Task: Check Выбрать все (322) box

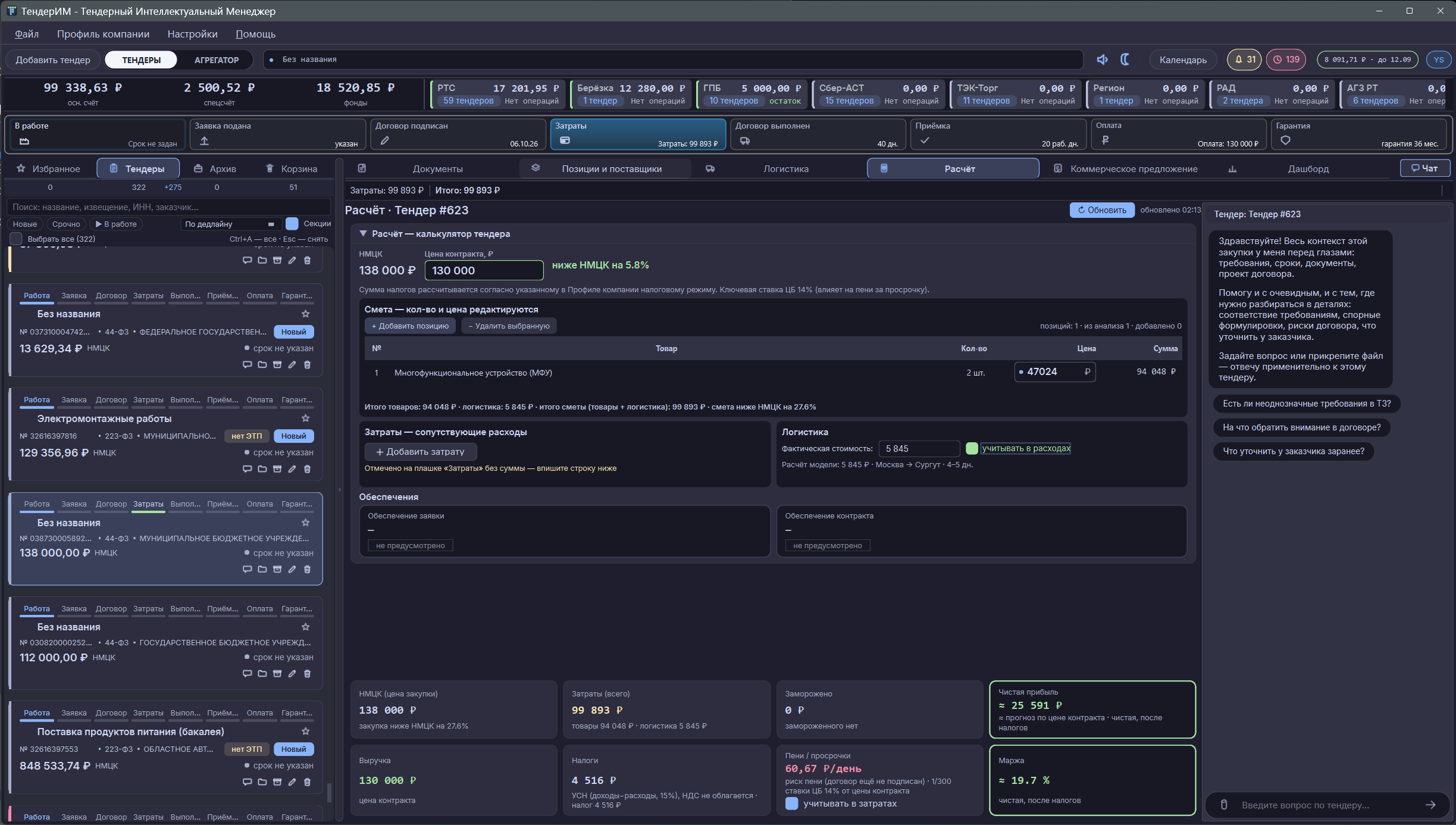Action: tap(16, 239)
